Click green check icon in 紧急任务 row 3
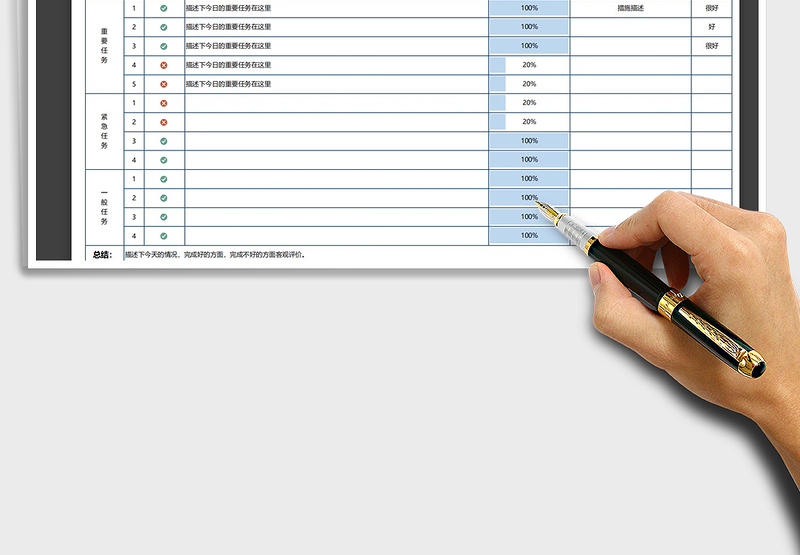The width and height of the screenshot is (800, 555). [164, 141]
